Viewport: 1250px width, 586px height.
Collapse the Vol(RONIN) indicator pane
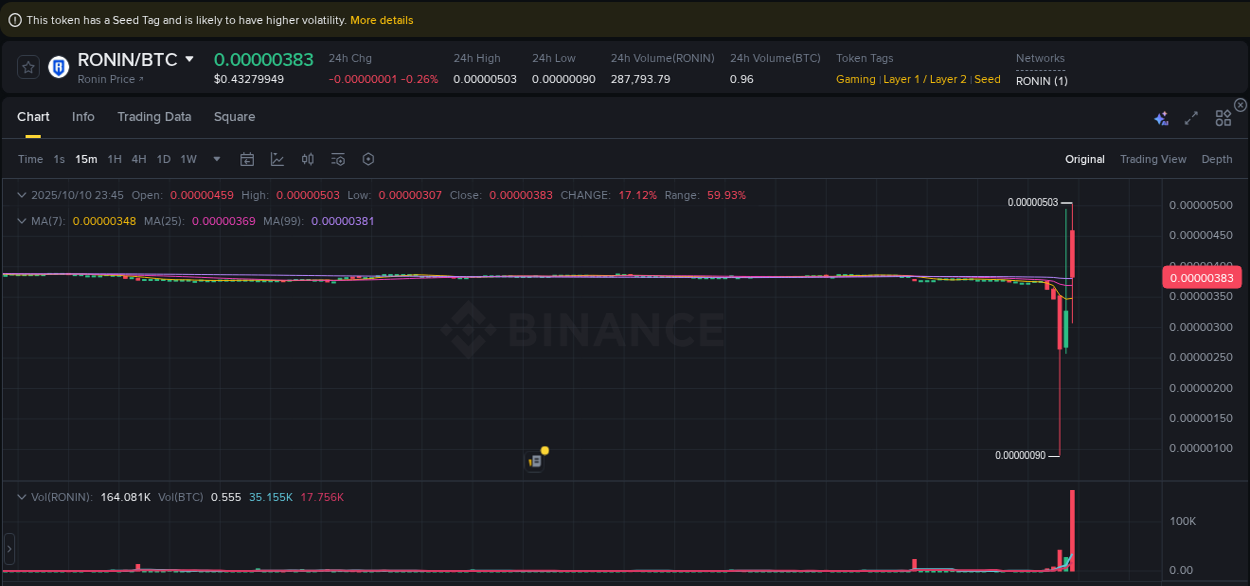[22, 495]
